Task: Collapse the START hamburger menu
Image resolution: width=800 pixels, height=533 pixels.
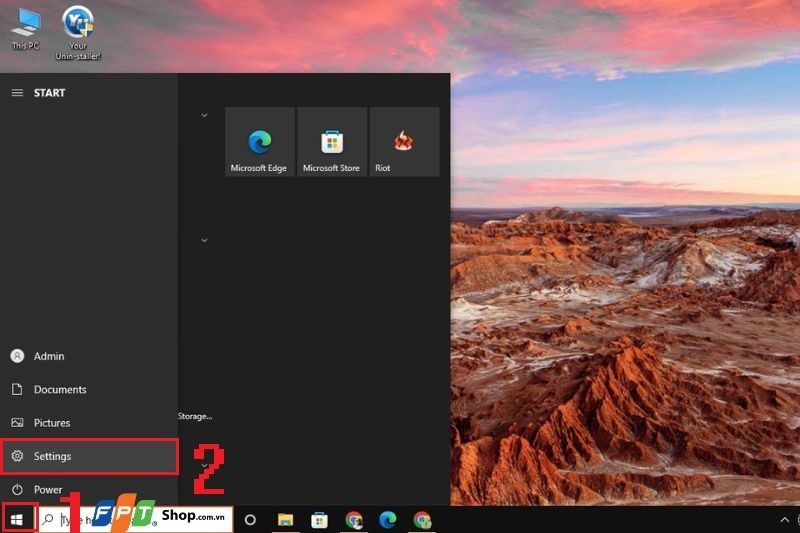Action: pyautogui.click(x=17, y=93)
